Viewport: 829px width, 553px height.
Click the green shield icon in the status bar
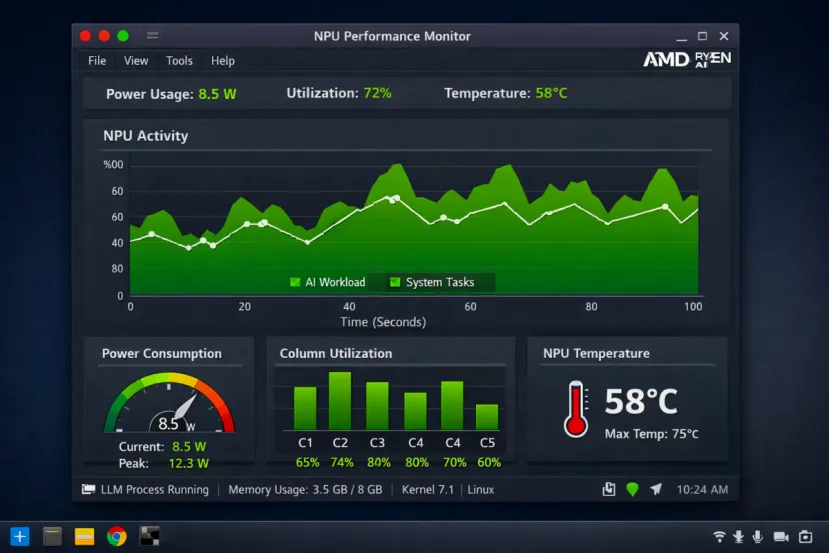[632, 490]
